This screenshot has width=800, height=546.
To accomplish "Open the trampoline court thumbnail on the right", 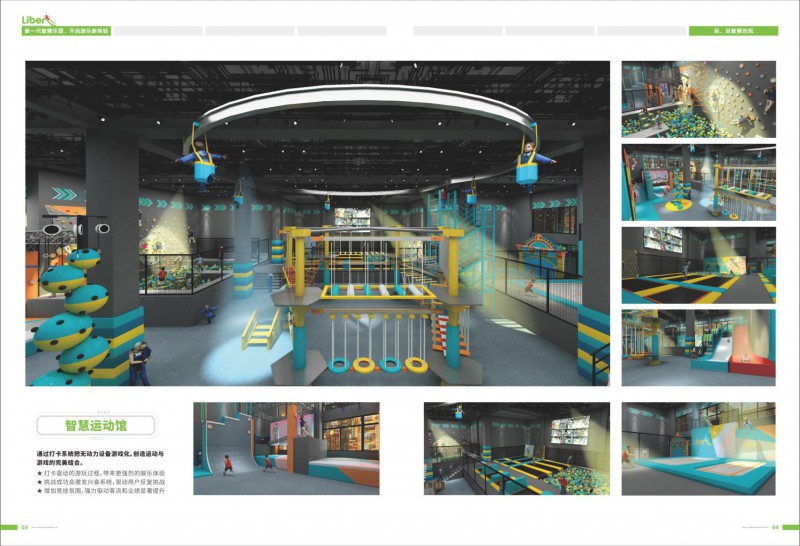I will pyautogui.click(x=698, y=265).
